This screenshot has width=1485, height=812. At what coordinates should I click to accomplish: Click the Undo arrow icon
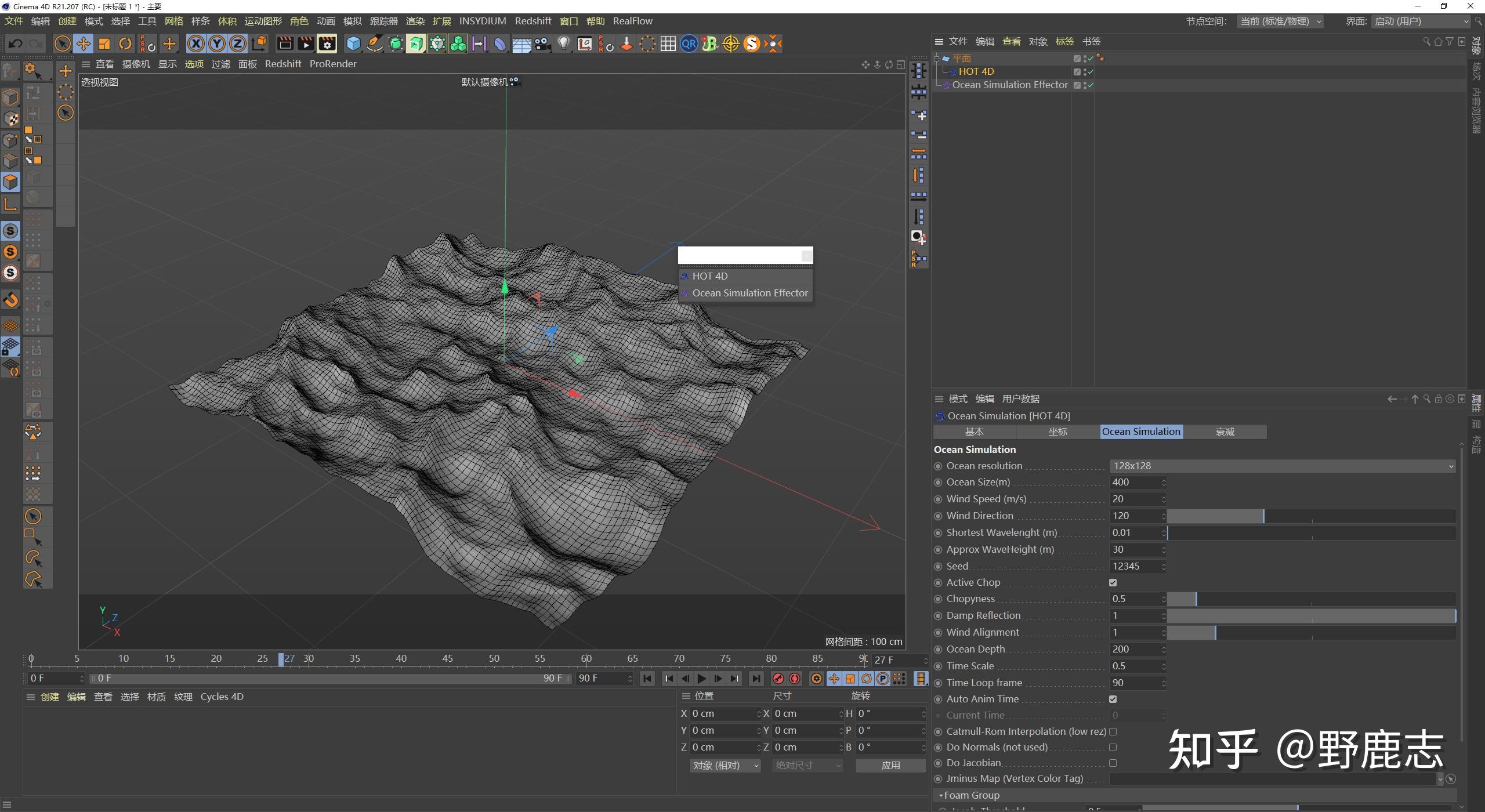coord(16,43)
